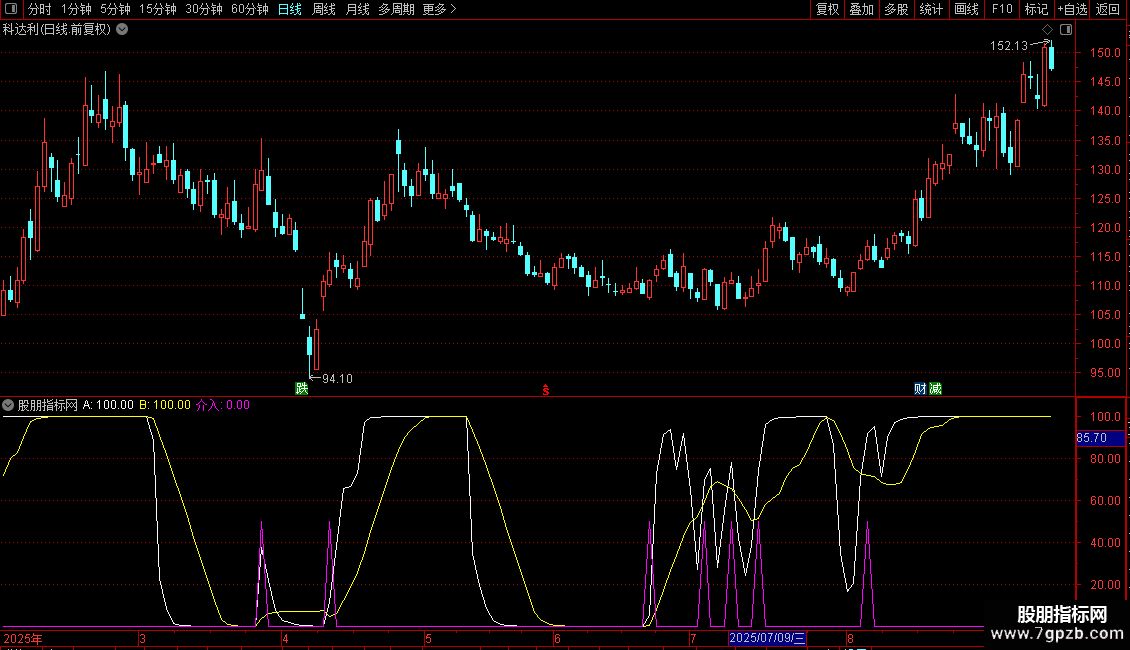
Task: Click the 叠加 overlay button
Action: click(x=861, y=9)
